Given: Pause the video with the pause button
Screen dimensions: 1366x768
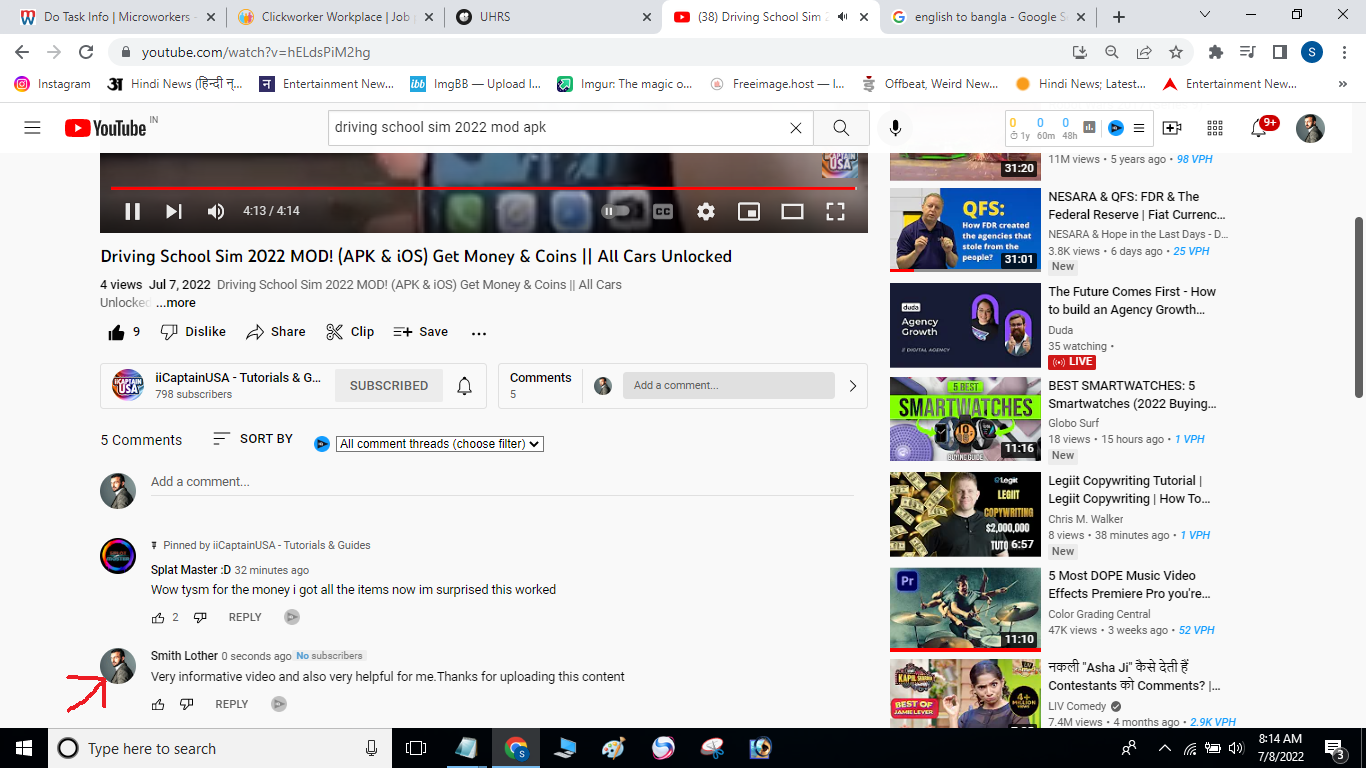Looking at the screenshot, I should [132, 211].
